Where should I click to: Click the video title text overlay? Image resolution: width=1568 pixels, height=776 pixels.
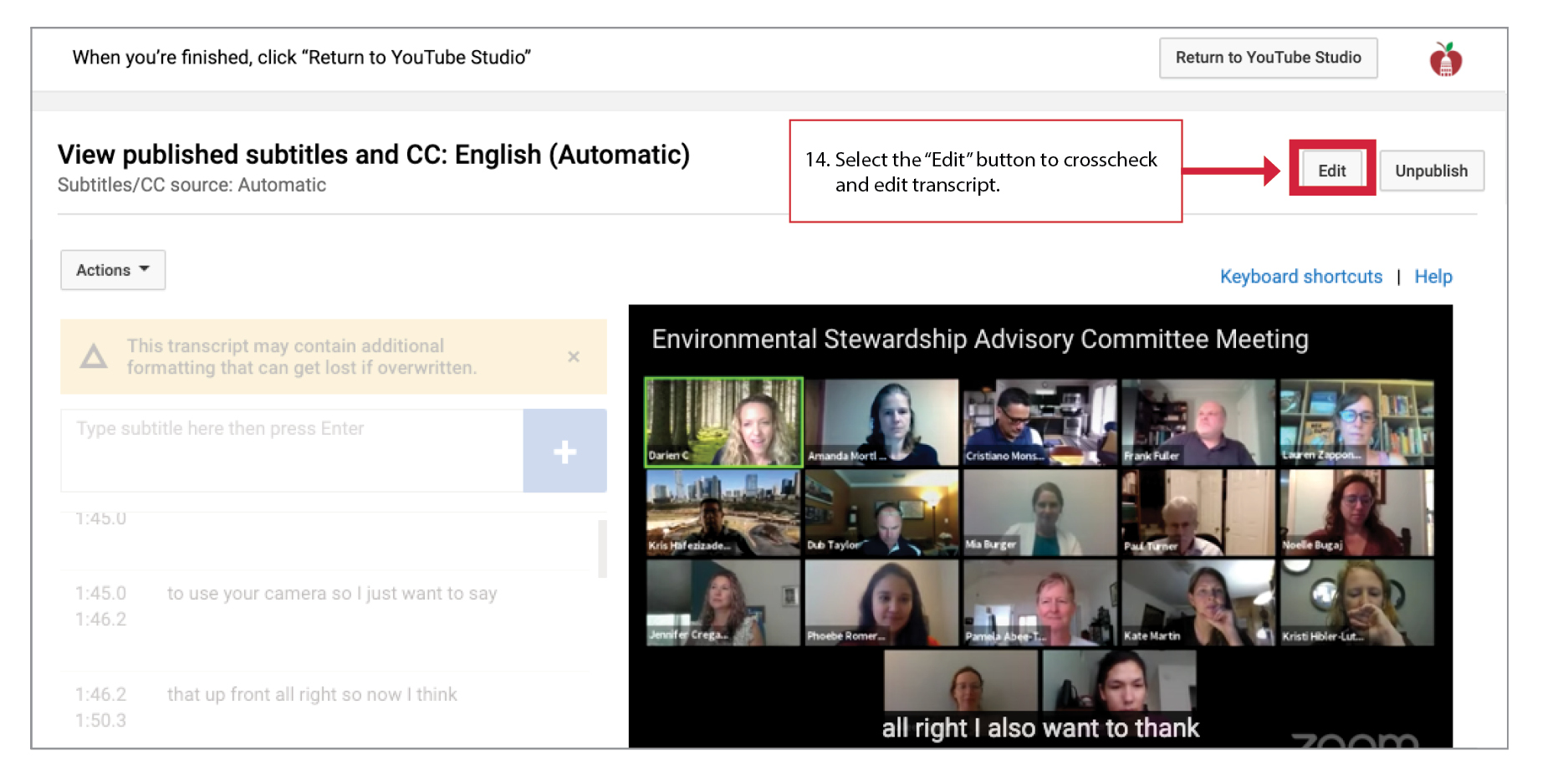(x=979, y=339)
